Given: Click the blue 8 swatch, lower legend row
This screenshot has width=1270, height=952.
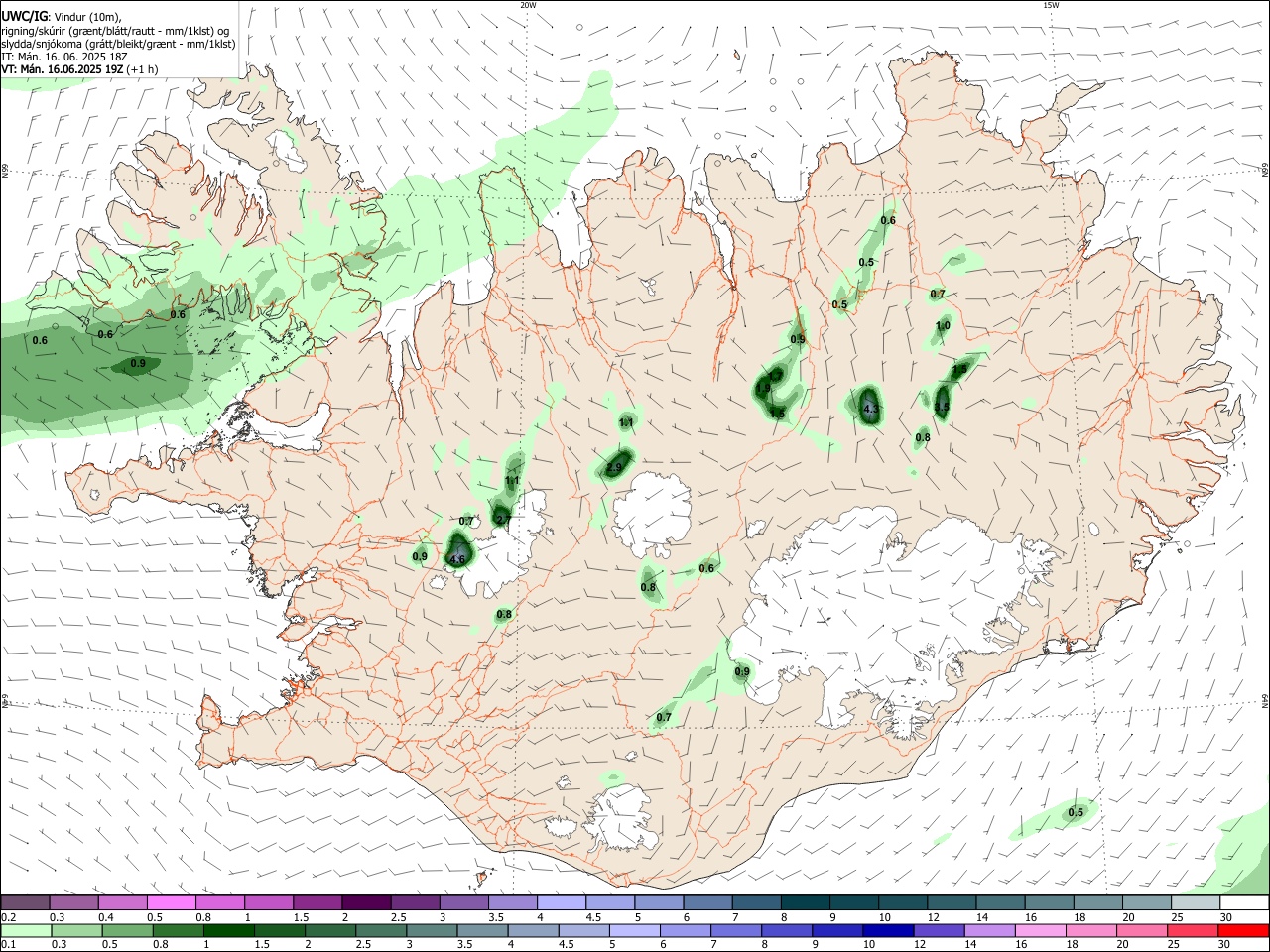Looking at the screenshot, I should click(785, 931).
